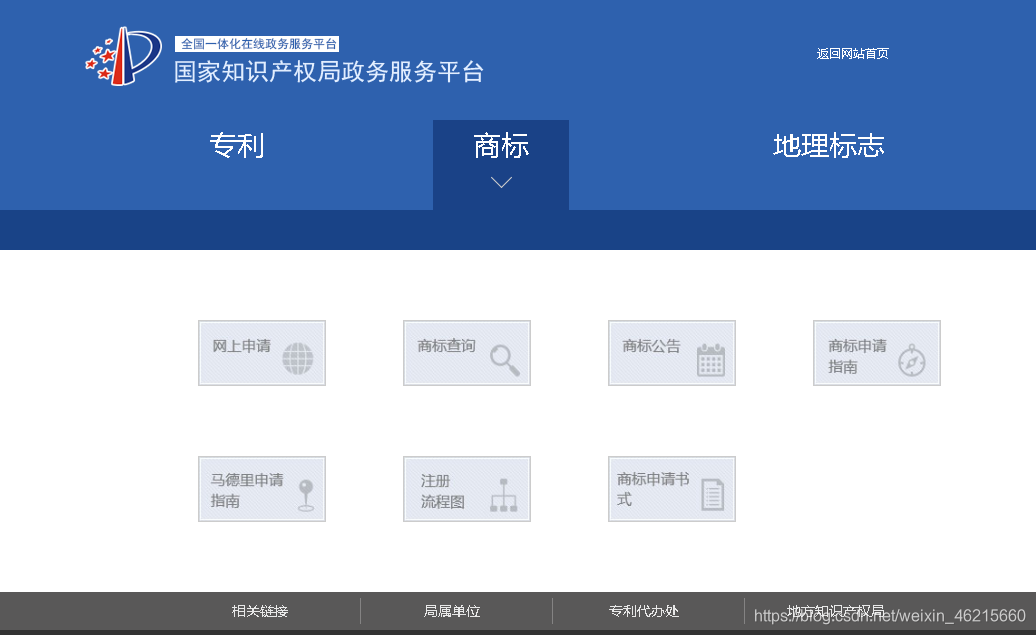Click the document icon on 商标申请书式

712,495
